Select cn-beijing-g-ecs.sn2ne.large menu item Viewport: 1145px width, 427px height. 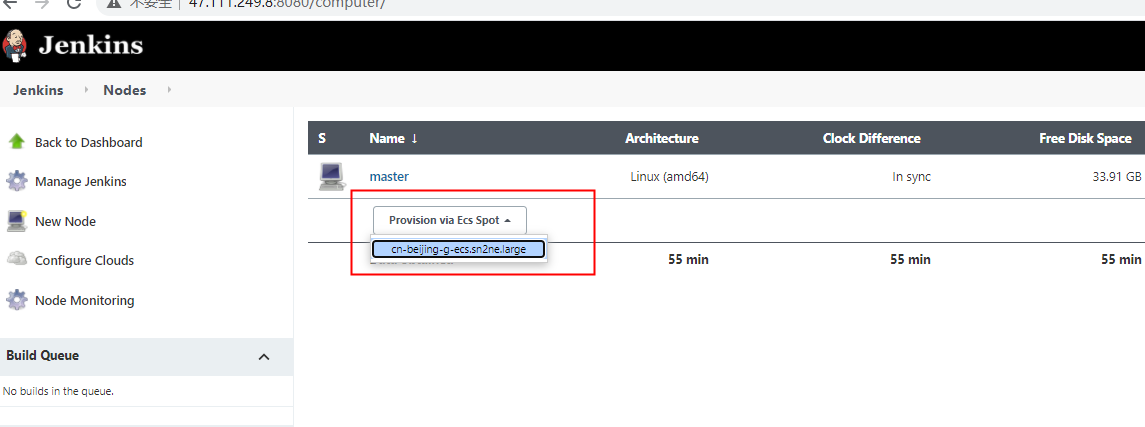pos(459,249)
